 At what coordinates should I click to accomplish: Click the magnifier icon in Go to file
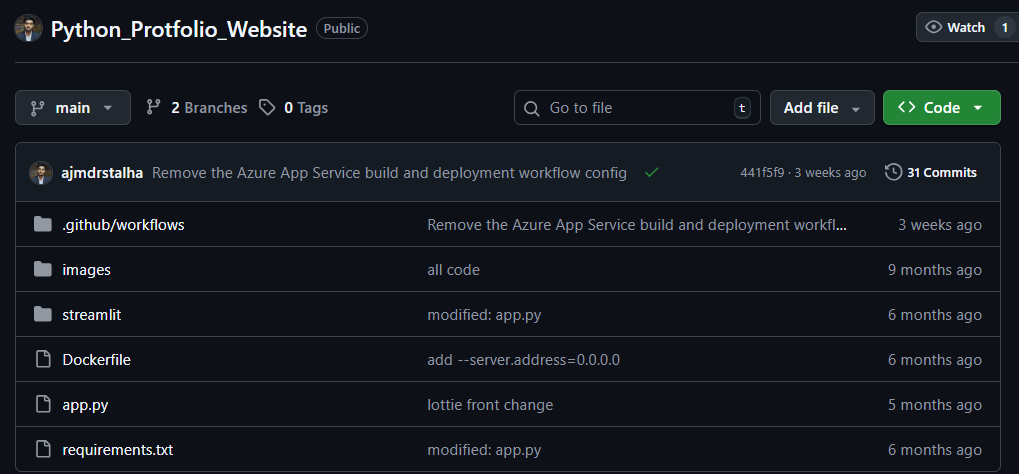(532, 108)
